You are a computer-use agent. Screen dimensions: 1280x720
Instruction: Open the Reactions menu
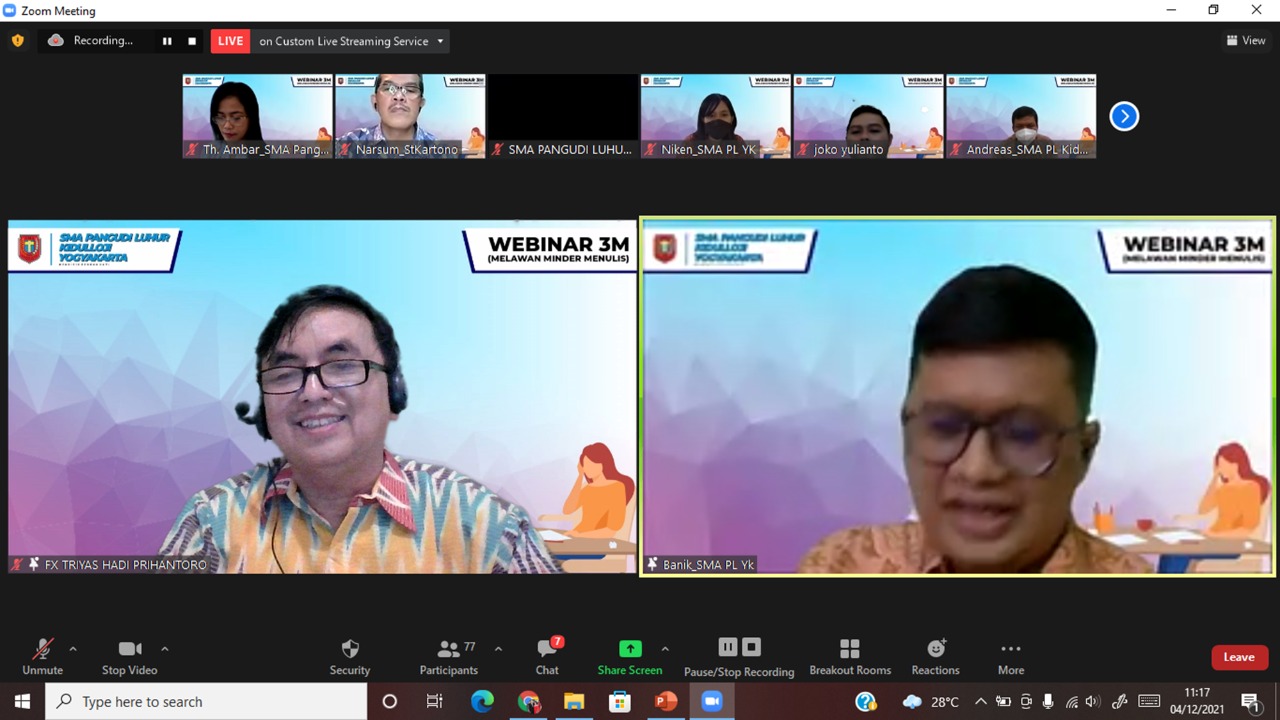pos(935,657)
